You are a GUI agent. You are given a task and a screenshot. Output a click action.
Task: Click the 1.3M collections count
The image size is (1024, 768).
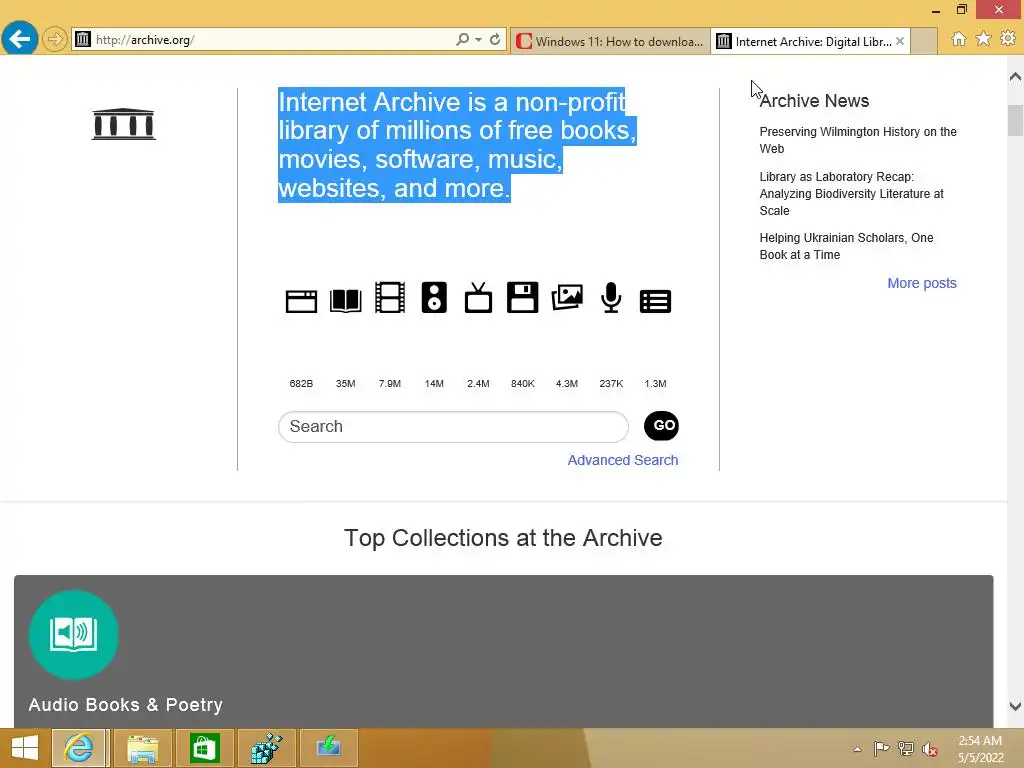coord(655,383)
